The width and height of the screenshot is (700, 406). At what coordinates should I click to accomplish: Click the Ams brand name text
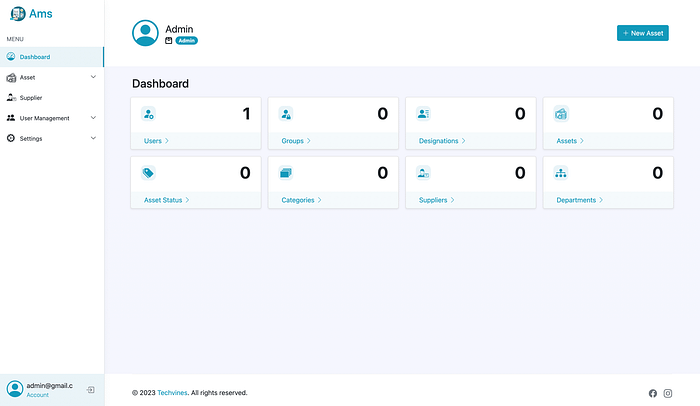(x=41, y=14)
